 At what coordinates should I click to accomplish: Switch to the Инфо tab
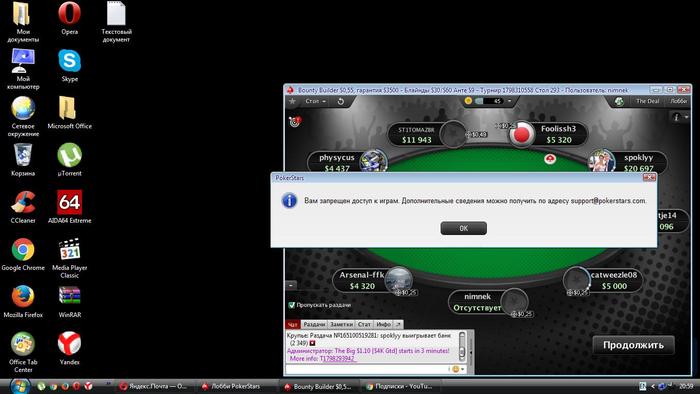coord(383,324)
